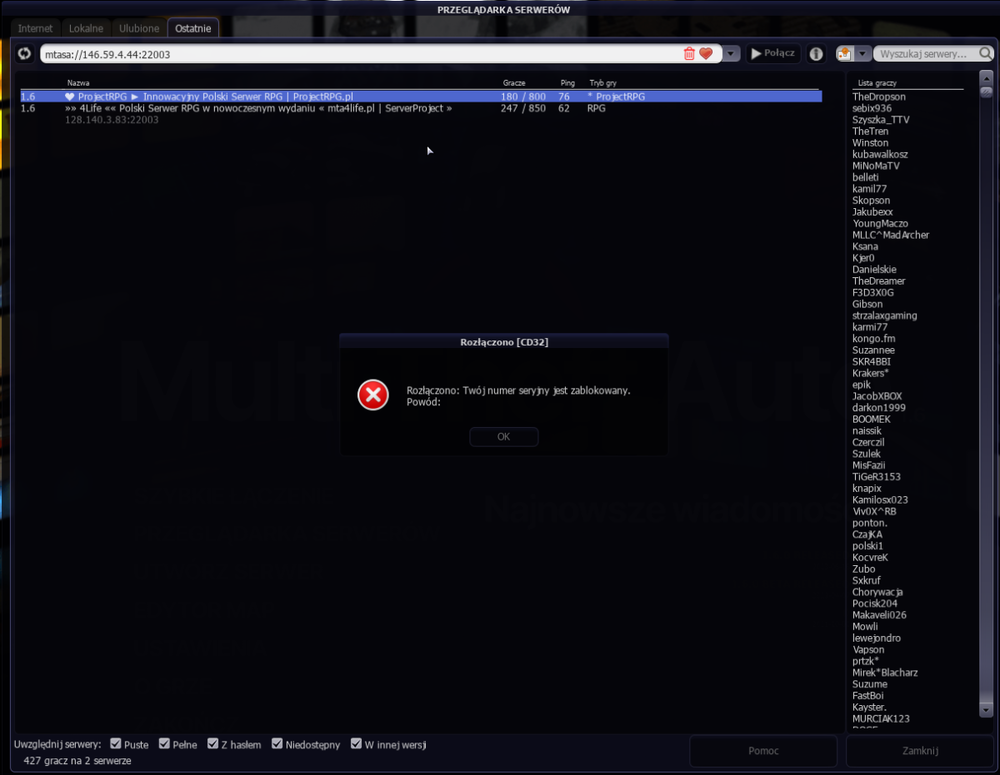Expand the address history dropdown arrow
The width and height of the screenshot is (1000, 775).
[x=731, y=54]
